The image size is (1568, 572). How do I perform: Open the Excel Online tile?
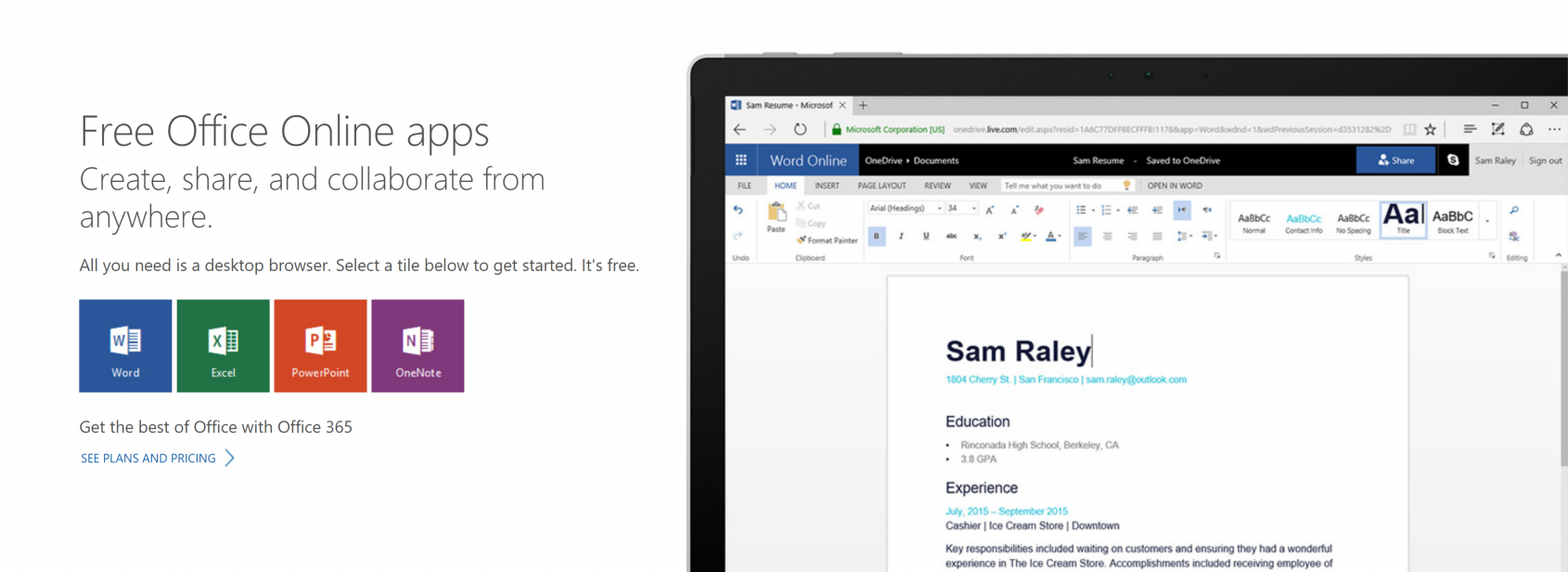point(223,345)
